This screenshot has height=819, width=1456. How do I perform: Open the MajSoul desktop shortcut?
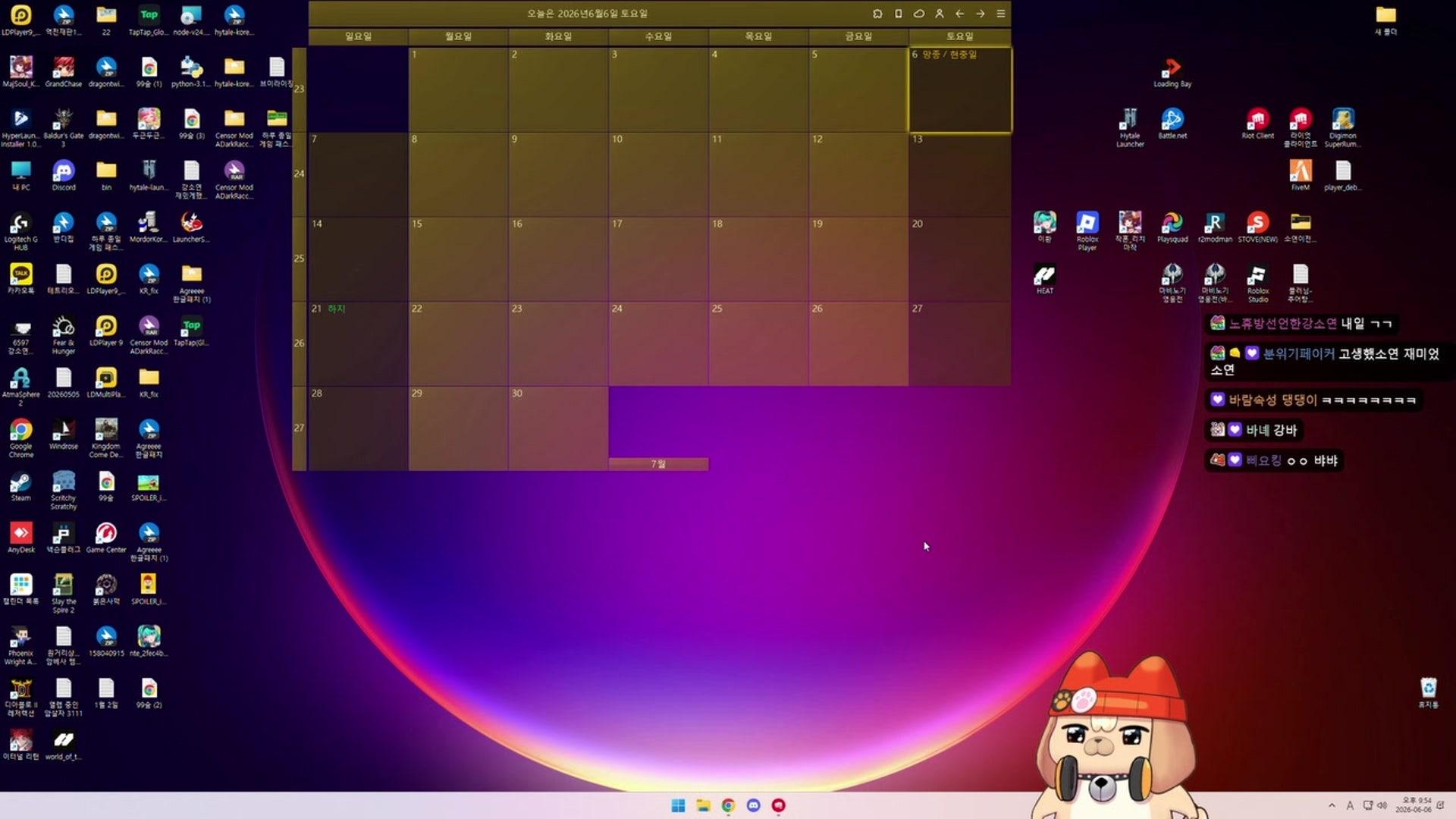click(x=21, y=72)
